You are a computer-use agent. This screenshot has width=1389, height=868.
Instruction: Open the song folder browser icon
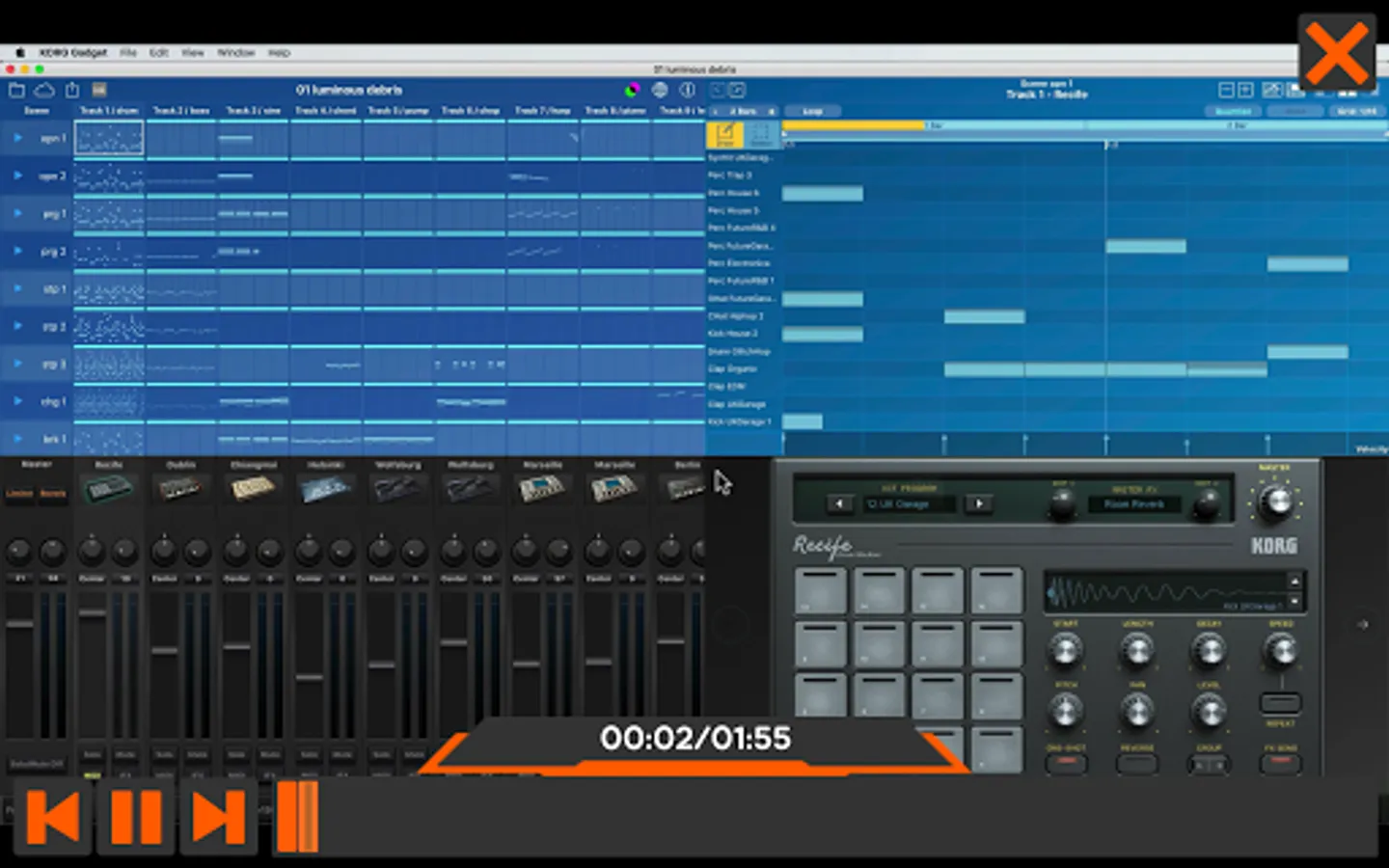[x=16, y=90]
